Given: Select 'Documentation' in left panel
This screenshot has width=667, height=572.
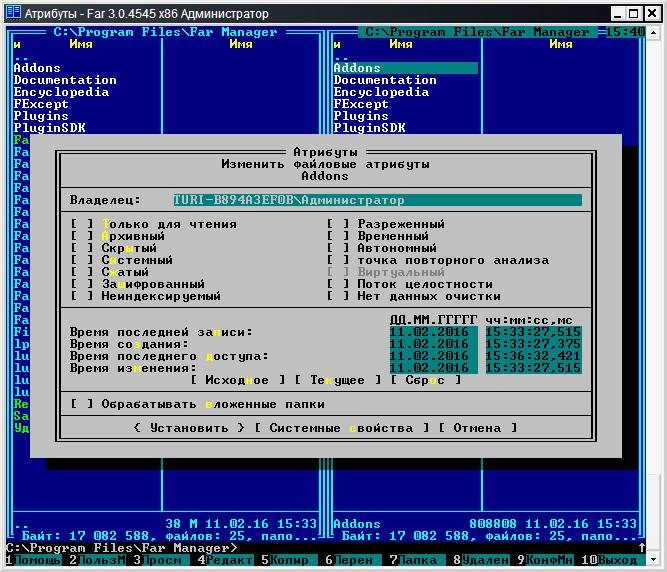Looking at the screenshot, I should pos(65,80).
